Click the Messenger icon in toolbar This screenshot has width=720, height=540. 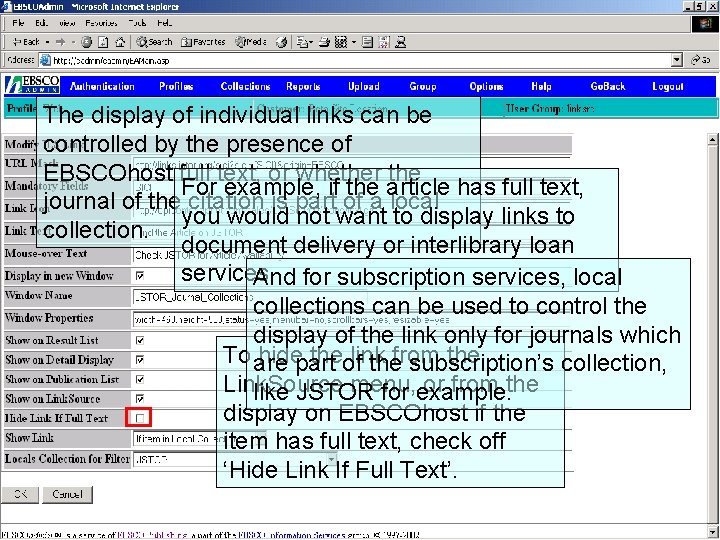(401, 42)
